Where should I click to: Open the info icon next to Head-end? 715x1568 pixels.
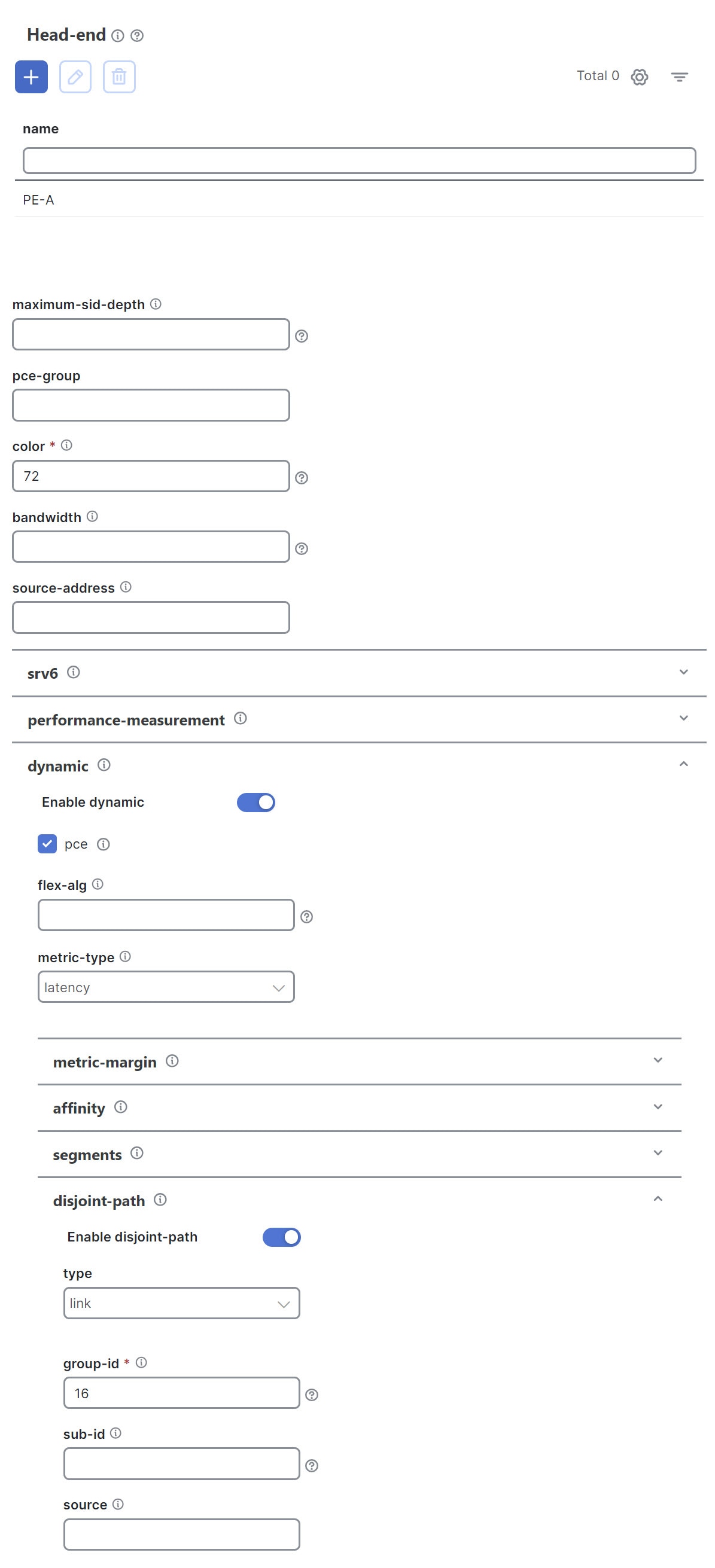pyautogui.click(x=118, y=36)
